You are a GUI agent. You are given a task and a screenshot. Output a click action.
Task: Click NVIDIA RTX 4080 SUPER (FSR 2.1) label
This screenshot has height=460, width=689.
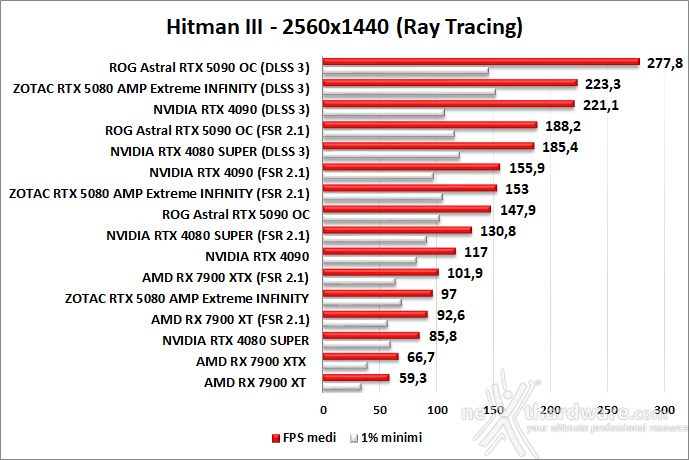coord(208,235)
